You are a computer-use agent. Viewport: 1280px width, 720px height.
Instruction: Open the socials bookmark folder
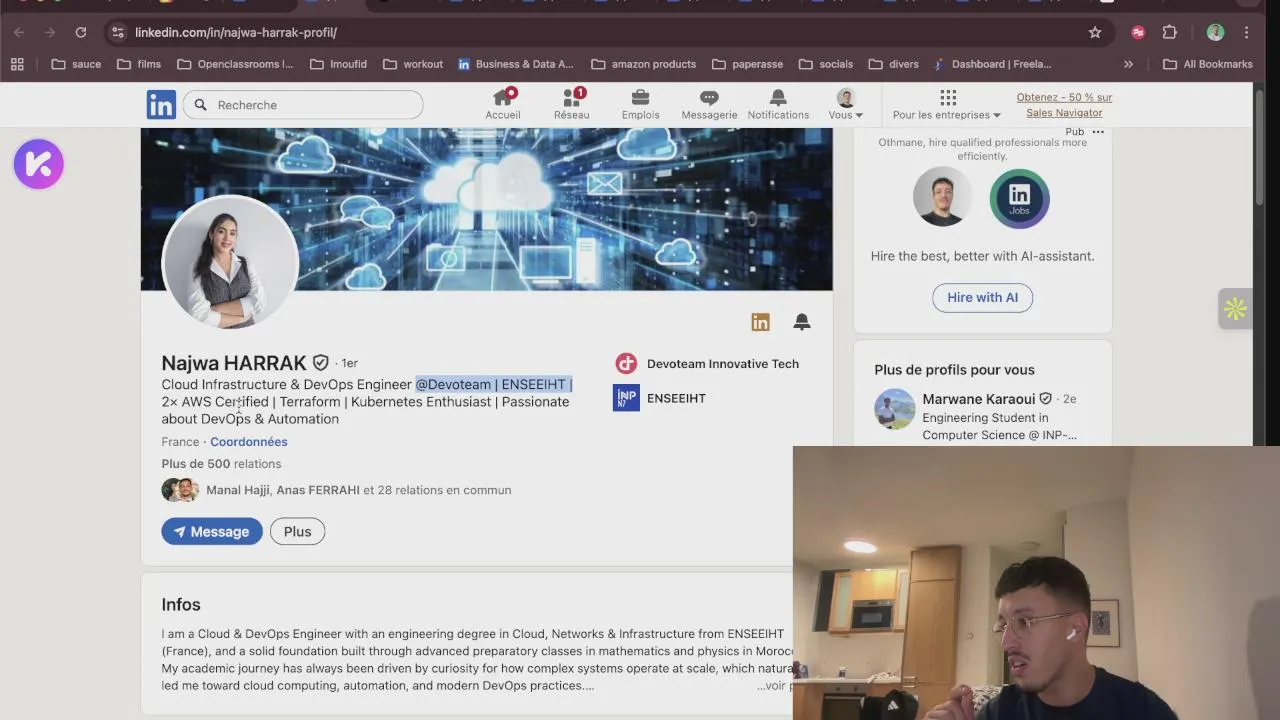(x=826, y=64)
